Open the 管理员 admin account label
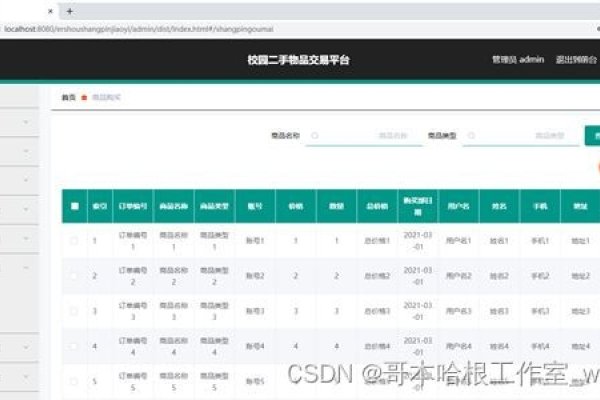Image resolution: width=600 pixels, height=400 pixels. [518, 59]
